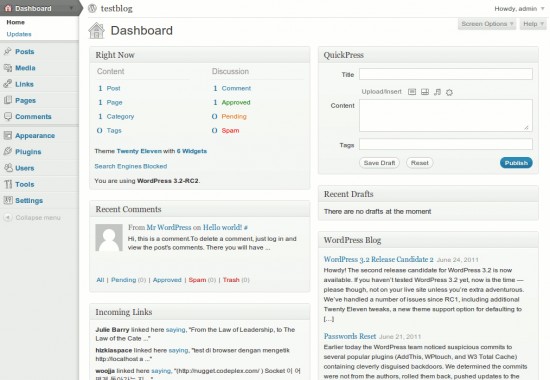
Task: Click the Tools icon in sidebar
Action: [x=8, y=184]
